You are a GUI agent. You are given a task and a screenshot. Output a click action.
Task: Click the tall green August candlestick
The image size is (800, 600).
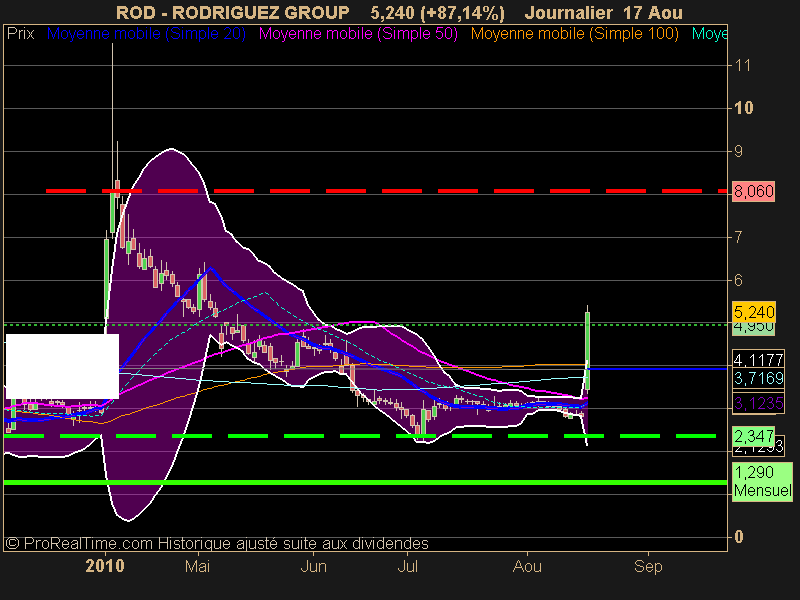[x=588, y=351]
